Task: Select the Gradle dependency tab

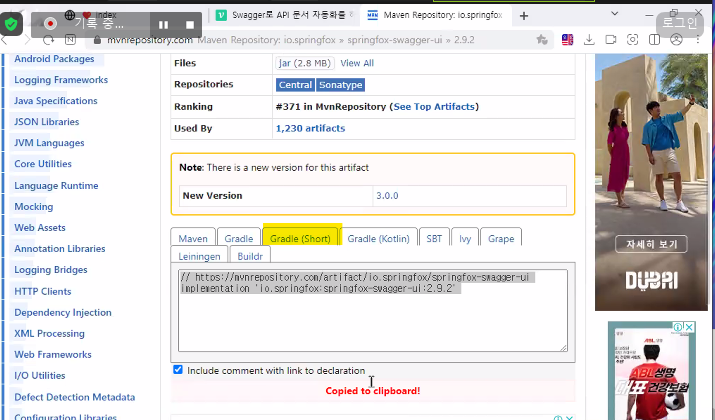Action: [238, 239]
